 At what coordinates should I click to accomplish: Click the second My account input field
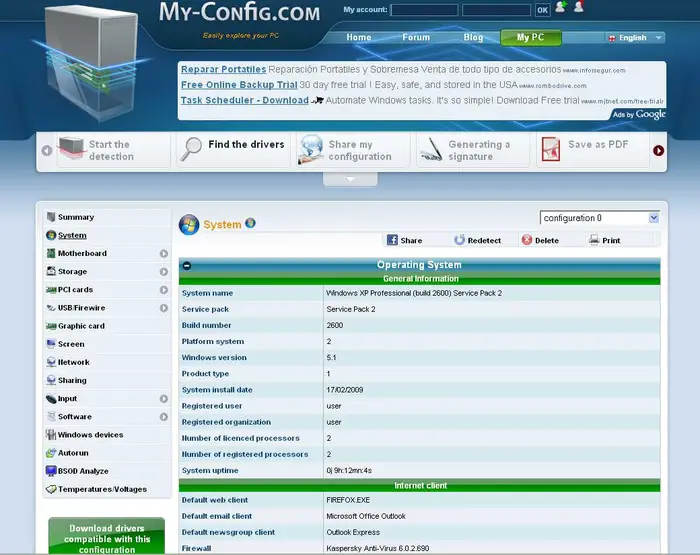(496, 10)
